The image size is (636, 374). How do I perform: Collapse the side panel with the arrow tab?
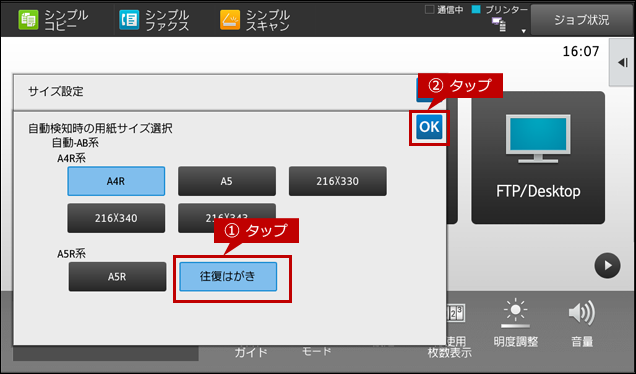coord(623,62)
